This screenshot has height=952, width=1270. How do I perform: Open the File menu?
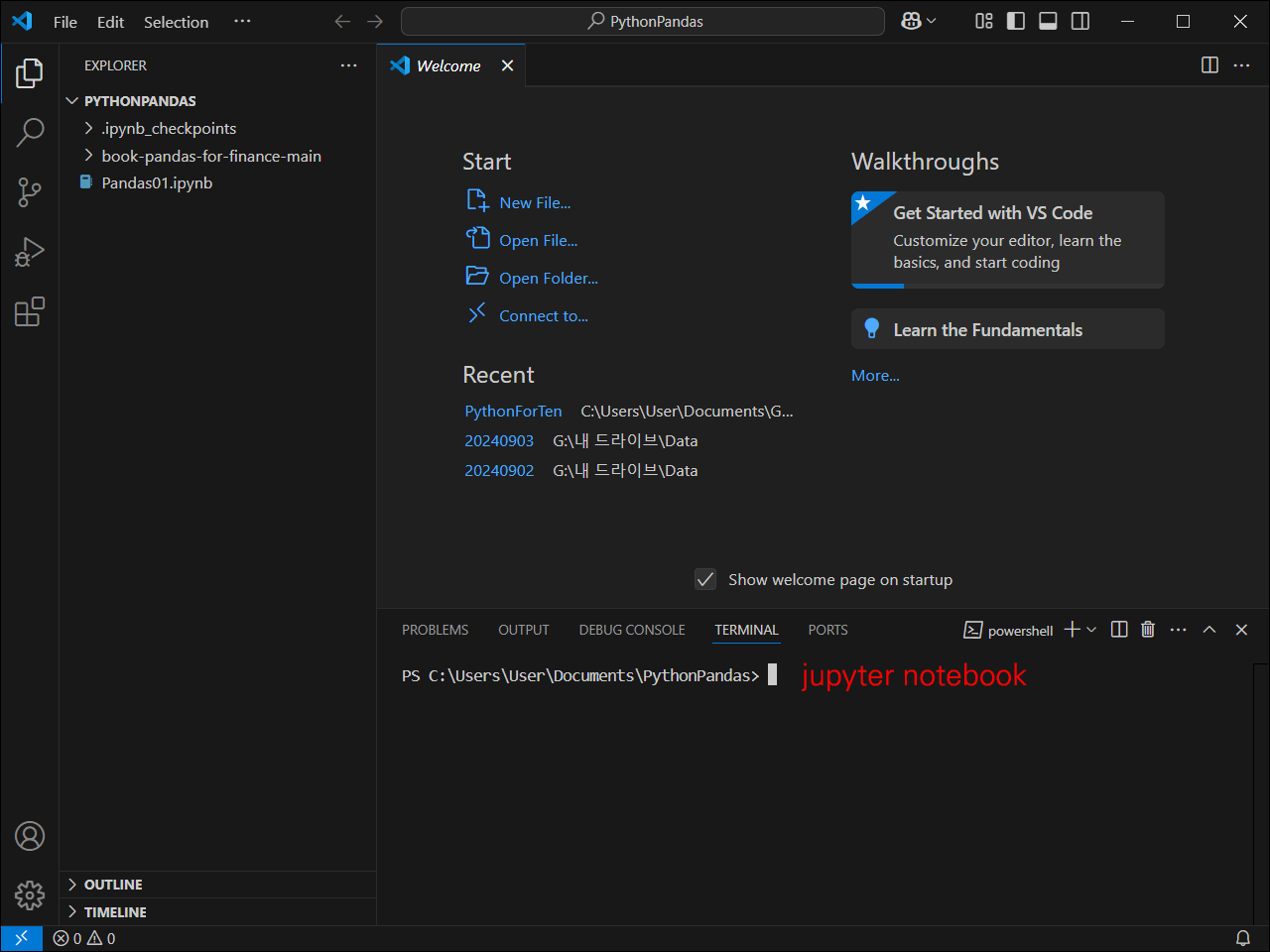tap(65, 22)
